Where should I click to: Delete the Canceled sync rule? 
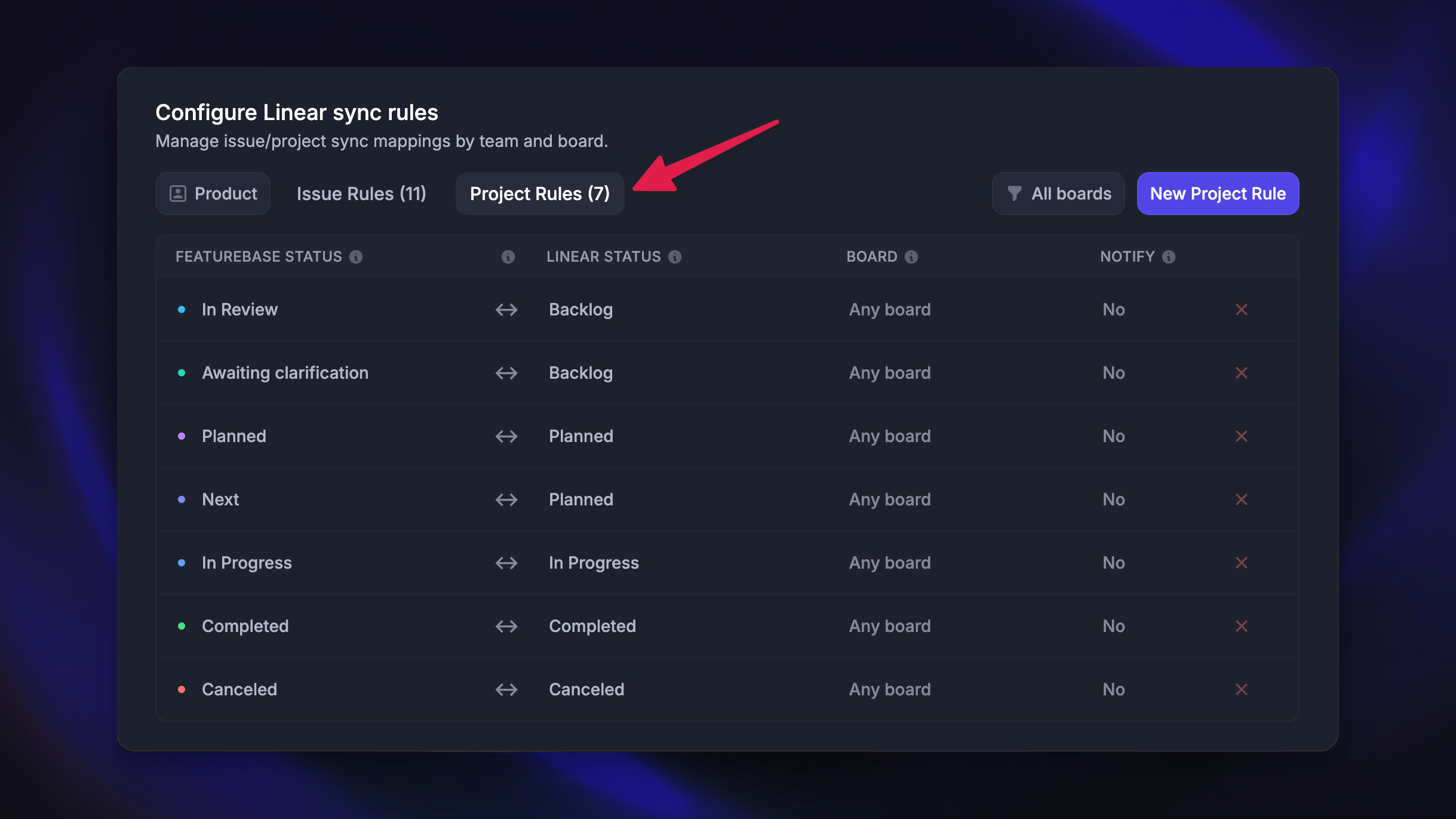tap(1242, 689)
